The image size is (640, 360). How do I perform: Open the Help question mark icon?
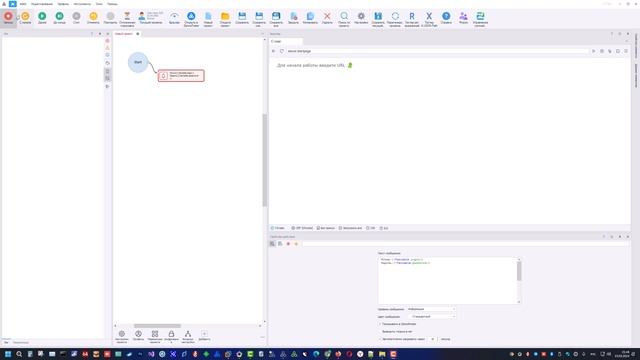(x=446, y=18)
